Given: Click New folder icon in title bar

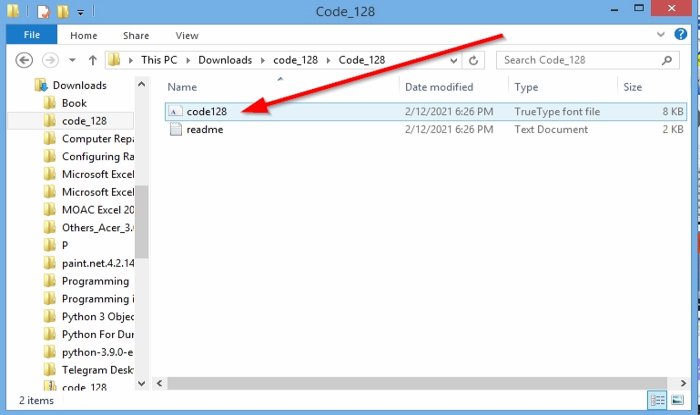Looking at the screenshot, I should (62, 11).
